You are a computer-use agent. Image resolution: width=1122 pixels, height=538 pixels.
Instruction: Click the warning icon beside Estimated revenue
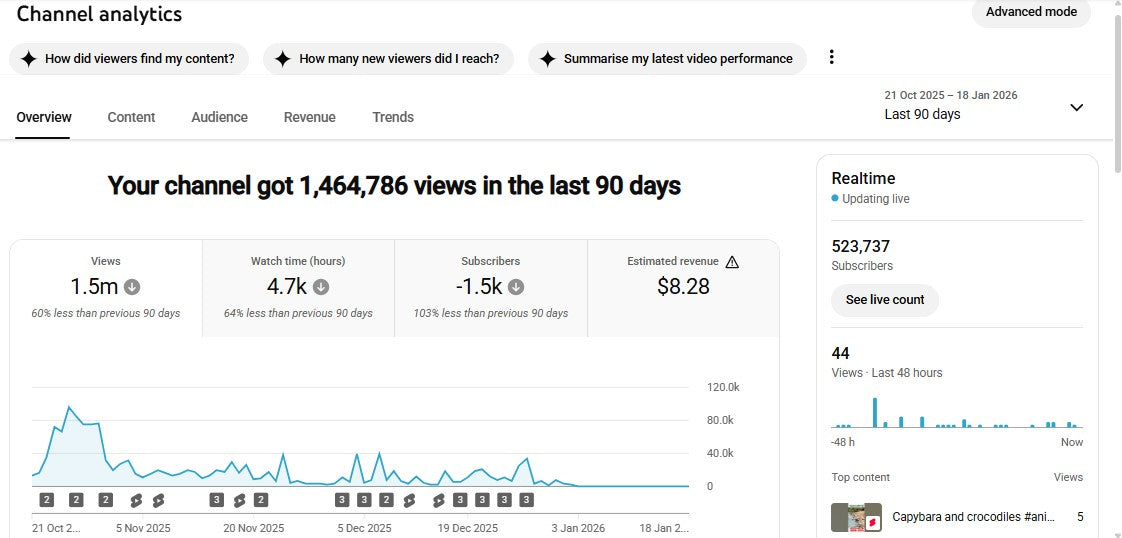click(732, 262)
